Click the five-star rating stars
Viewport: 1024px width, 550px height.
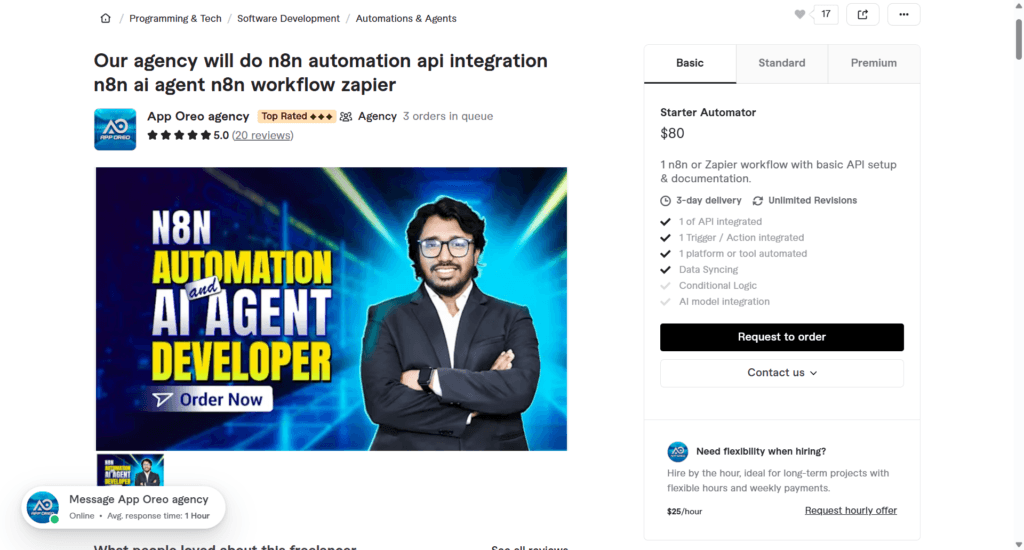click(x=179, y=135)
